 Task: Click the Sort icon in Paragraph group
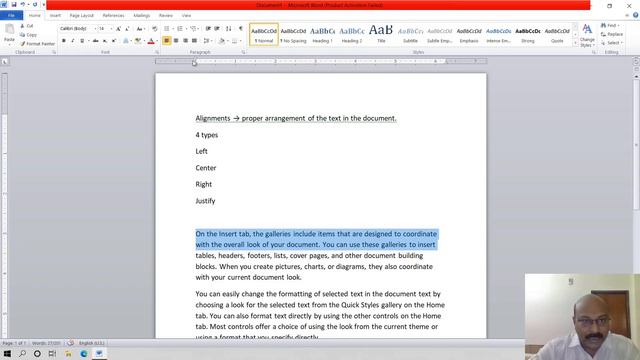coord(229,29)
